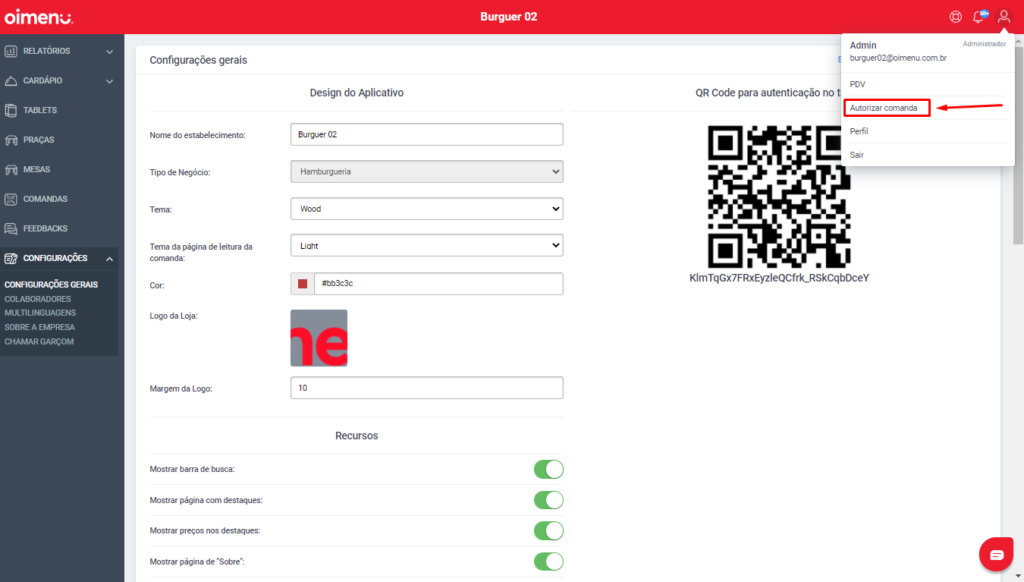This screenshot has width=1024, height=582.
Task: Open Multilinguagens submenu item
Action: coord(40,313)
